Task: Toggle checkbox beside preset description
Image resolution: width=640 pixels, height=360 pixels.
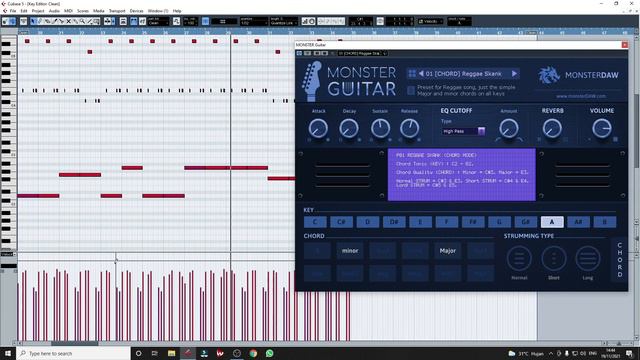Action: 411,90
